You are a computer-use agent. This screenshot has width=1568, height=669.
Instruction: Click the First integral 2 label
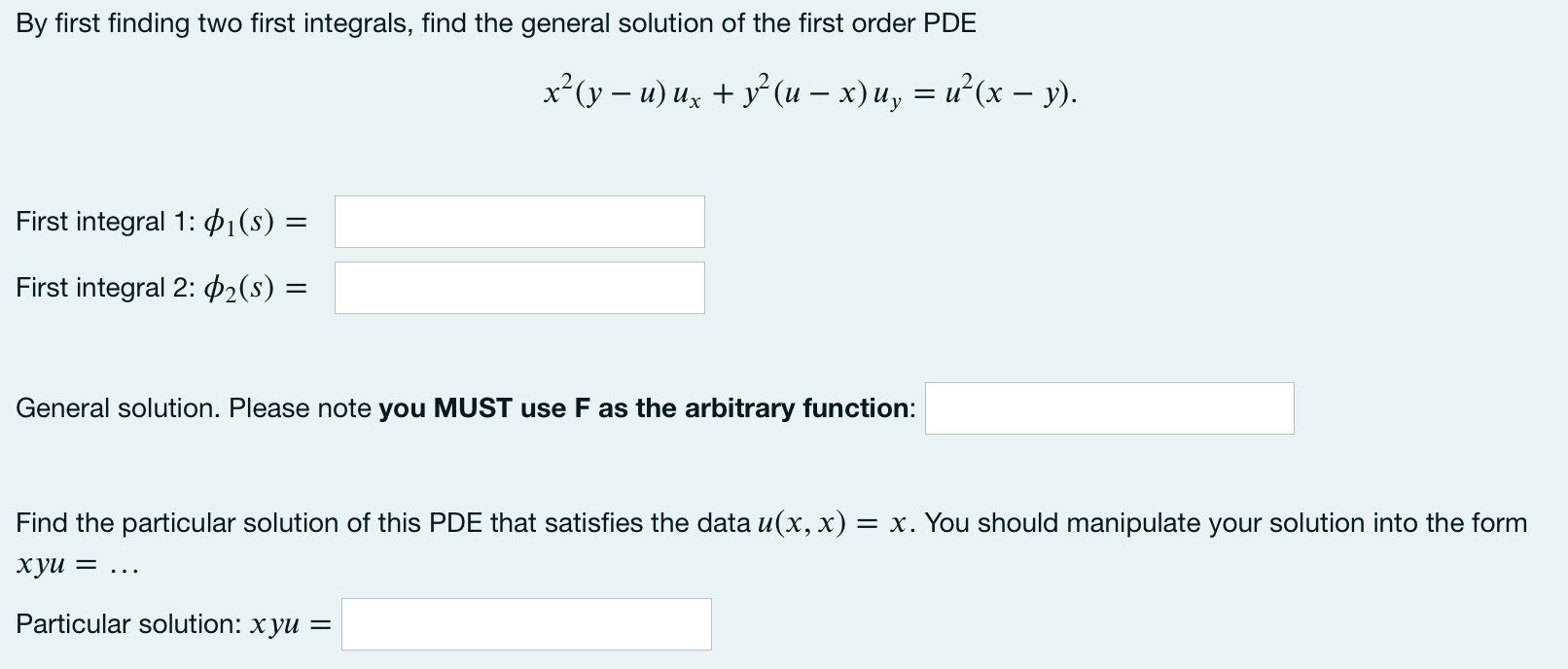point(160,287)
